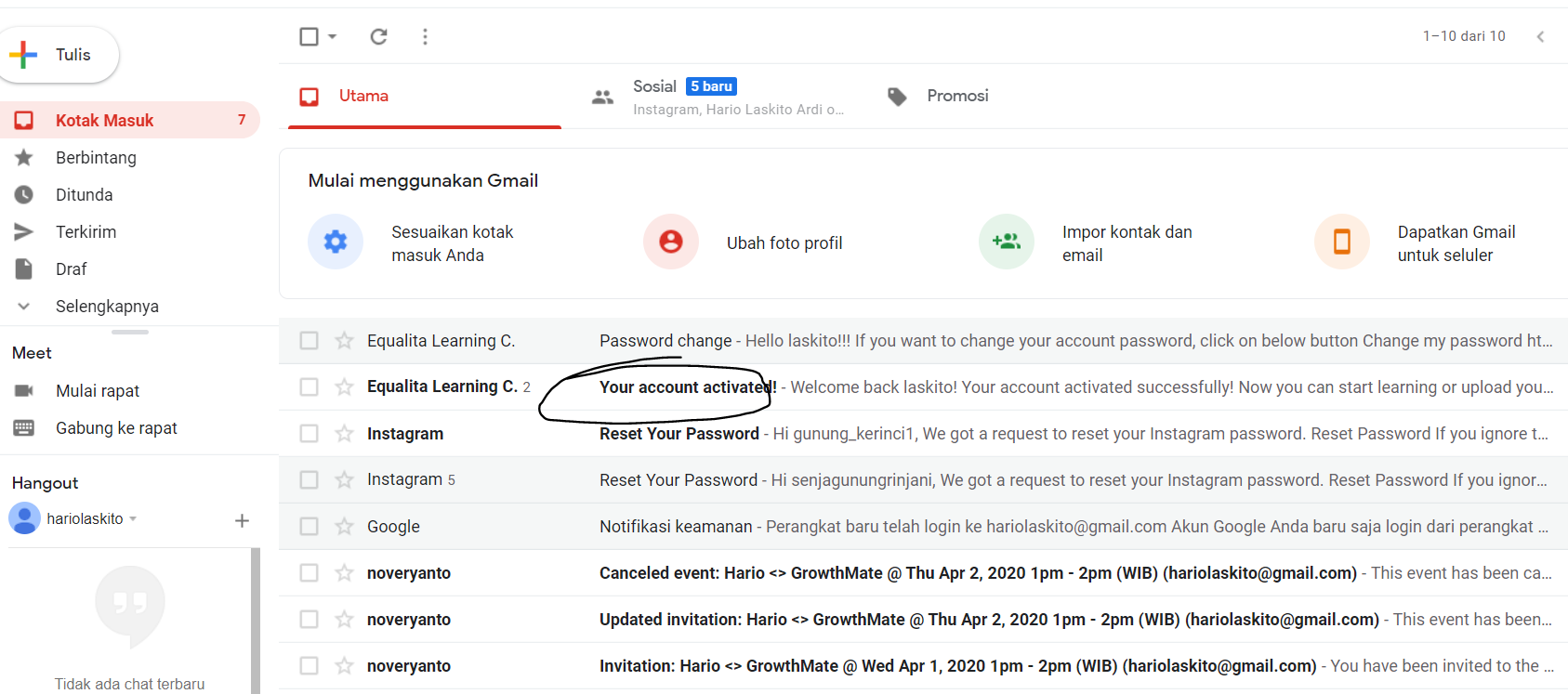The height and width of the screenshot is (694, 1568).
Task: Click the Dapatkan Gmail untuk seluler phone icon
Action: click(x=1342, y=242)
